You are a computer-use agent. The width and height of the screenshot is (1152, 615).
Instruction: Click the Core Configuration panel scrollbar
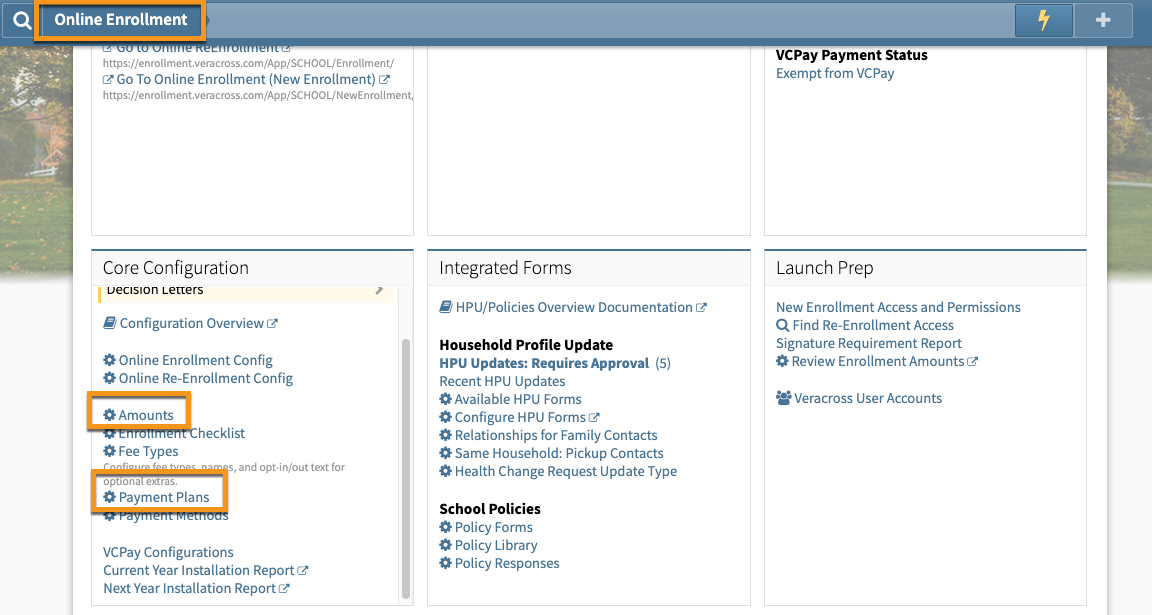406,469
